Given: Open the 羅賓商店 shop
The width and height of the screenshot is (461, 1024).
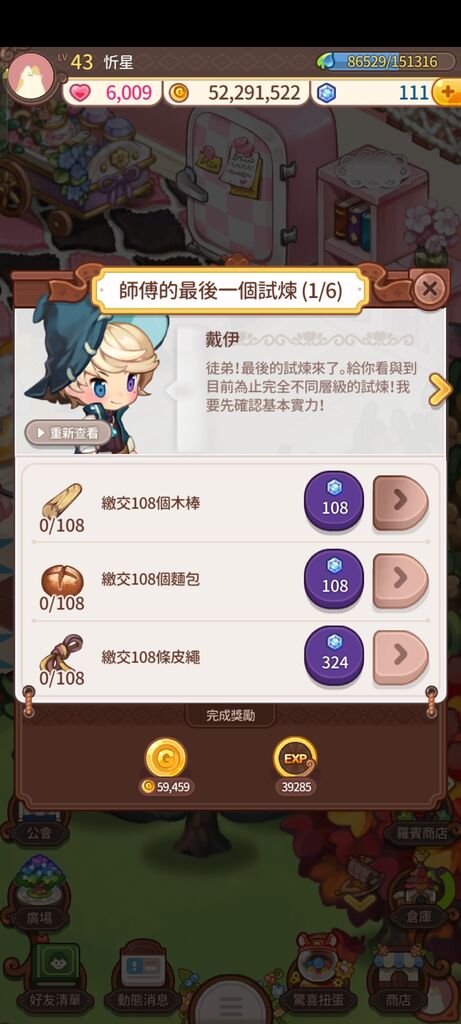Looking at the screenshot, I should click(424, 832).
